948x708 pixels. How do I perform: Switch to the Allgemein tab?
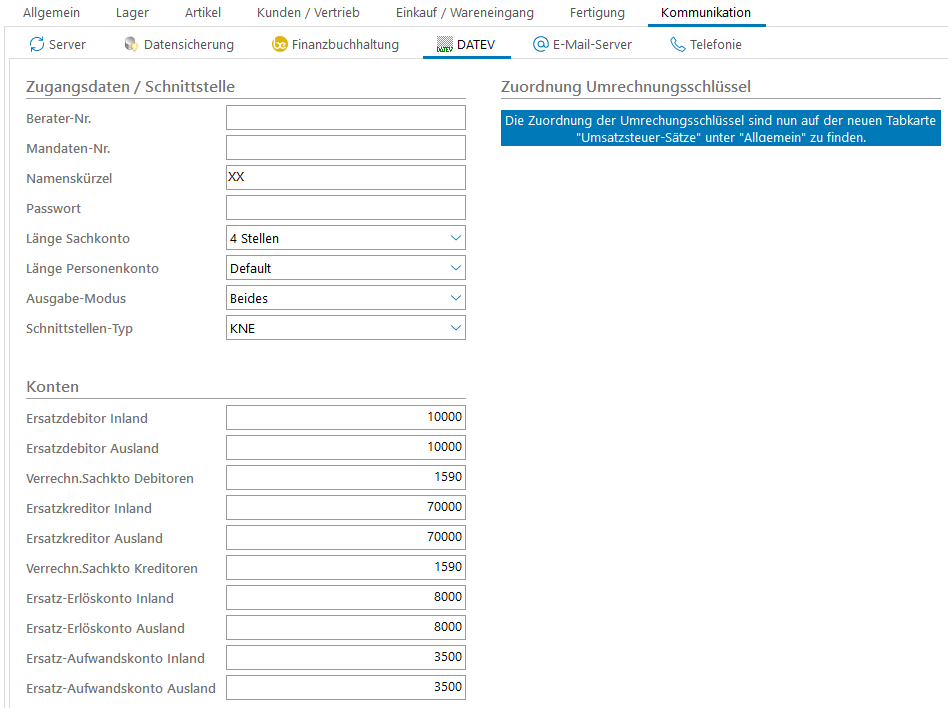tap(51, 13)
